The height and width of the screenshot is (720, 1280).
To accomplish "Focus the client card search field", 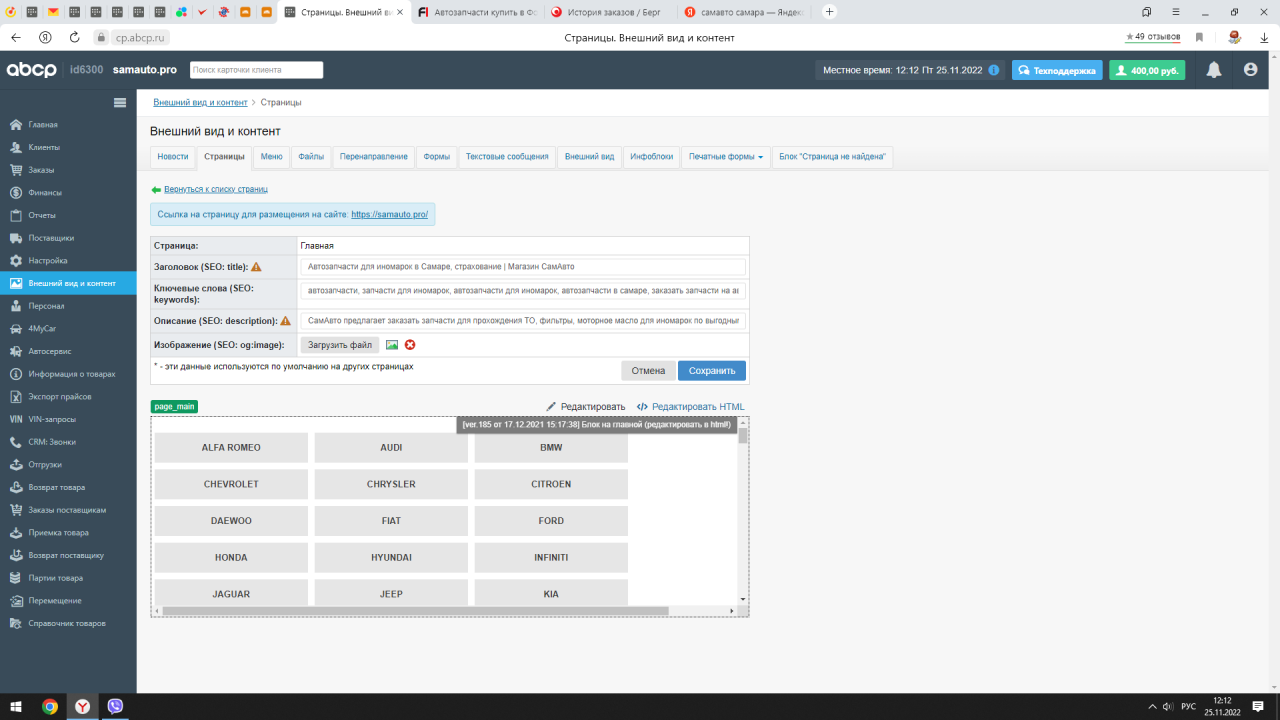I will click(x=256, y=70).
